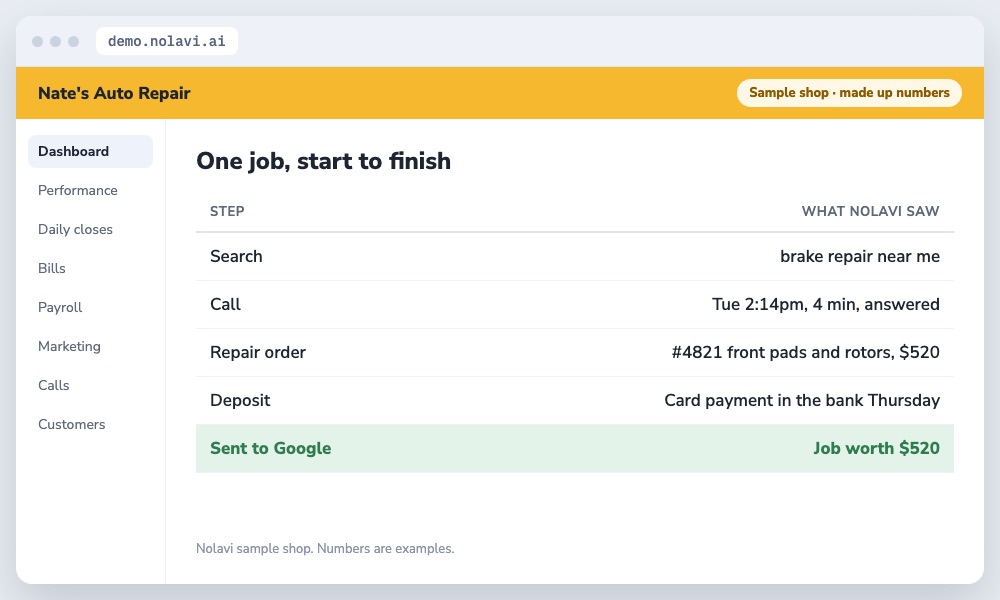Click the middle gray window control dot
Viewport: 1000px width, 600px height.
click(55, 41)
